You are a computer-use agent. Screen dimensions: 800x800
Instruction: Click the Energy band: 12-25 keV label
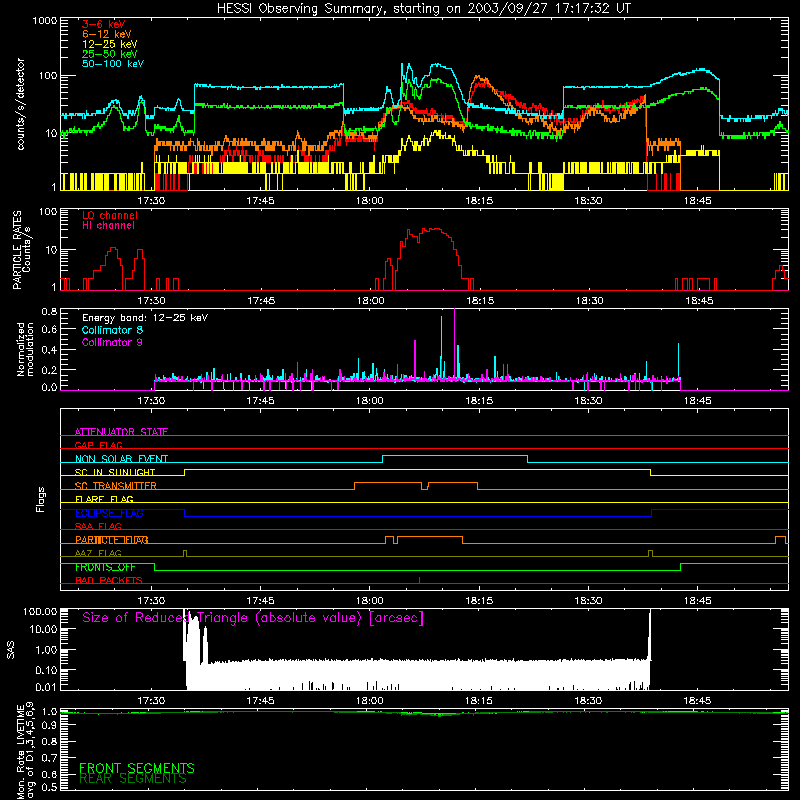pos(145,318)
